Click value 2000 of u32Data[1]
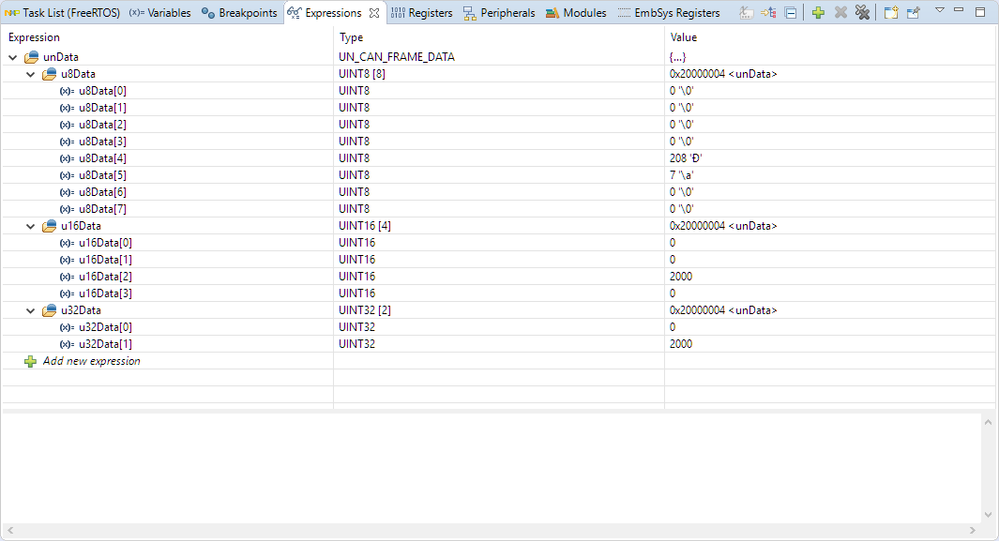This screenshot has width=999, height=541. (680, 344)
